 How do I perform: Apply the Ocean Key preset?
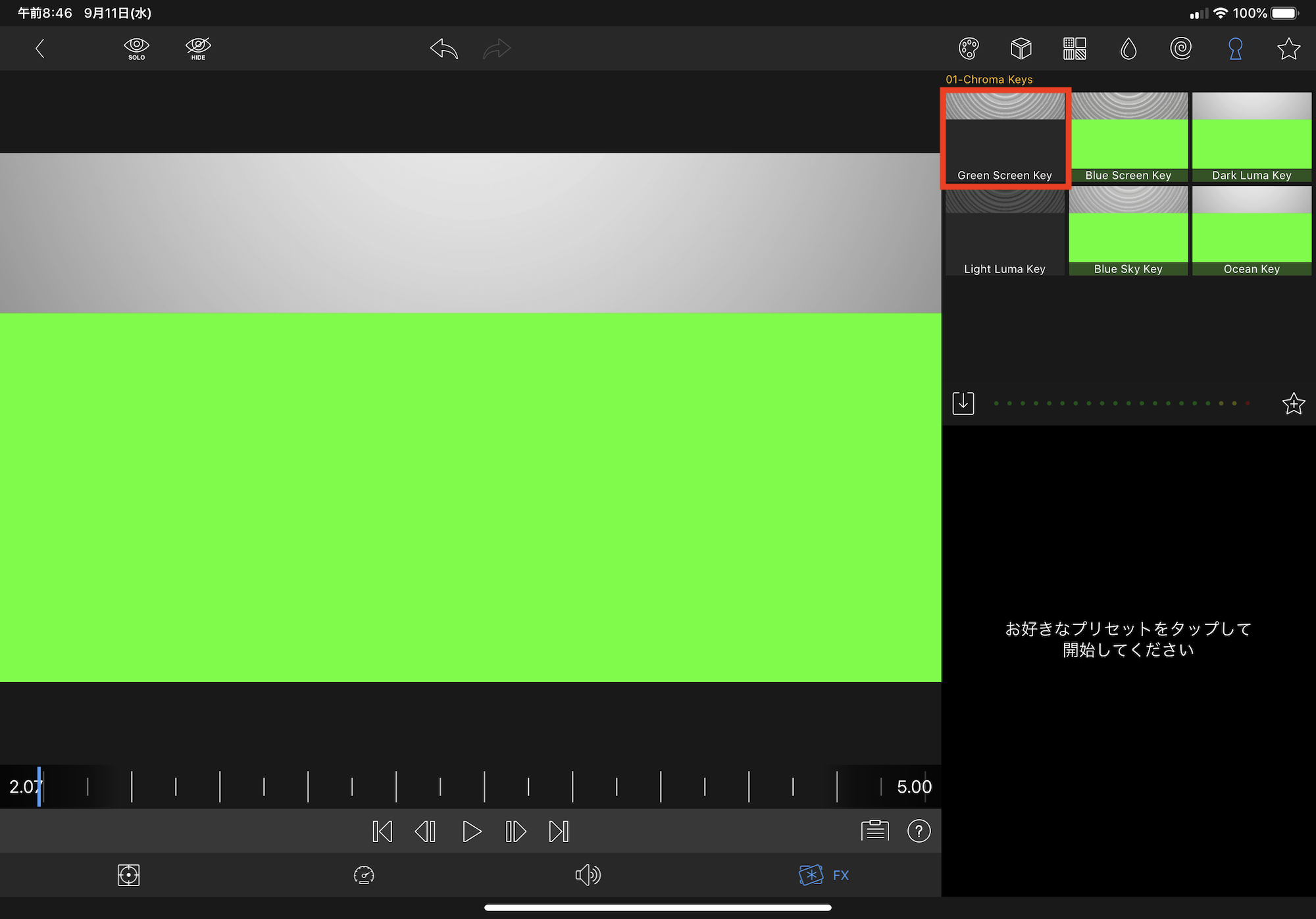pos(1252,231)
